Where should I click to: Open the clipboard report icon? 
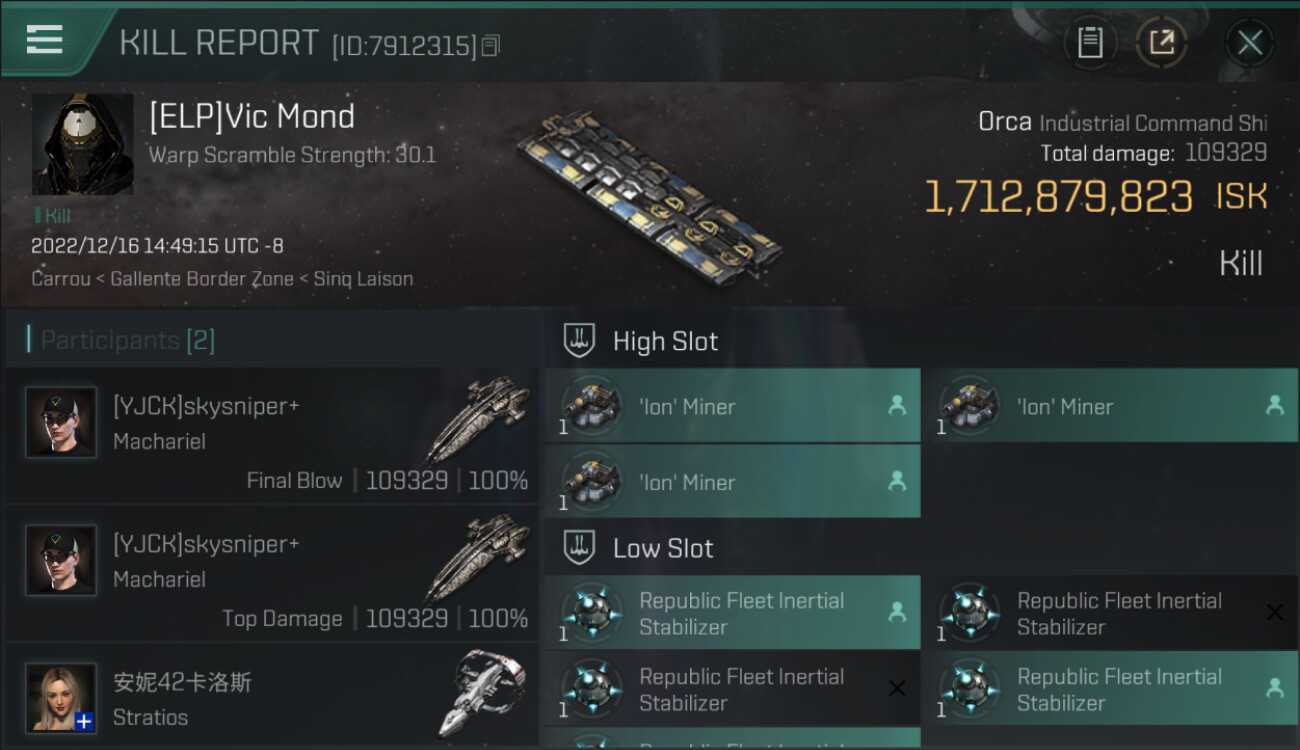(1090, 43)
